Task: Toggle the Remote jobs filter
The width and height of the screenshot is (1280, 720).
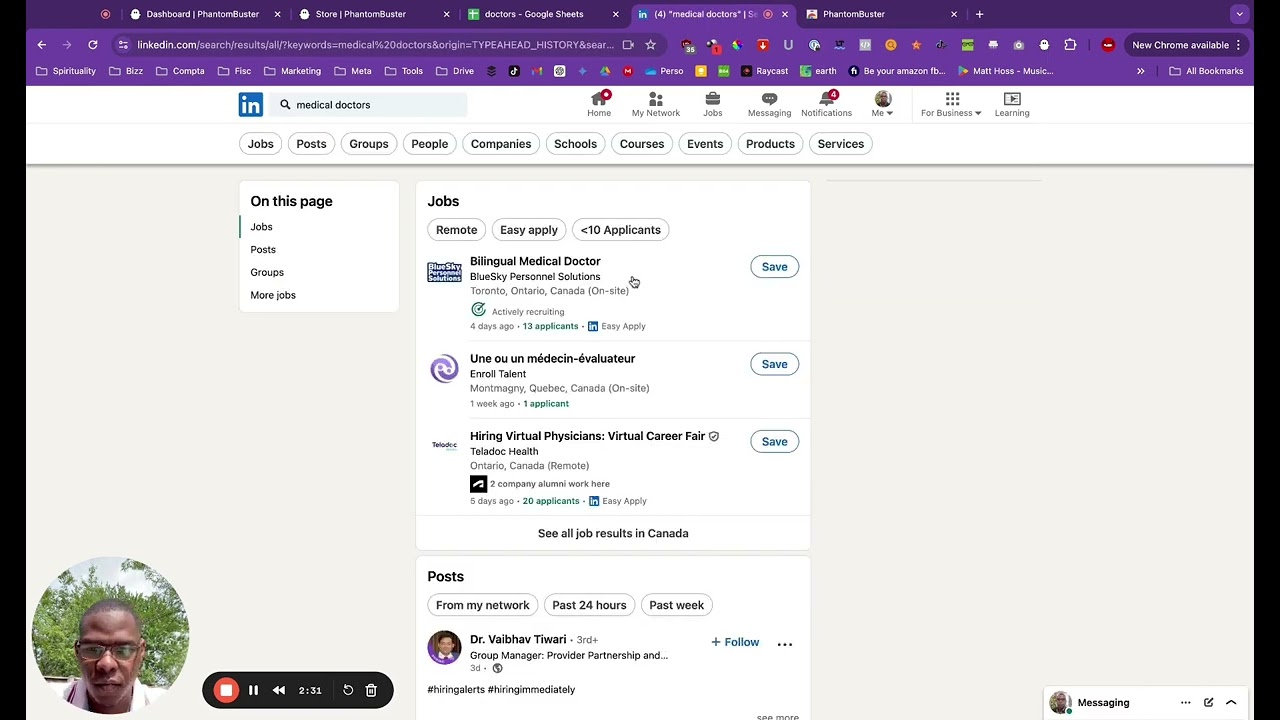Action: tap(456, 230)
